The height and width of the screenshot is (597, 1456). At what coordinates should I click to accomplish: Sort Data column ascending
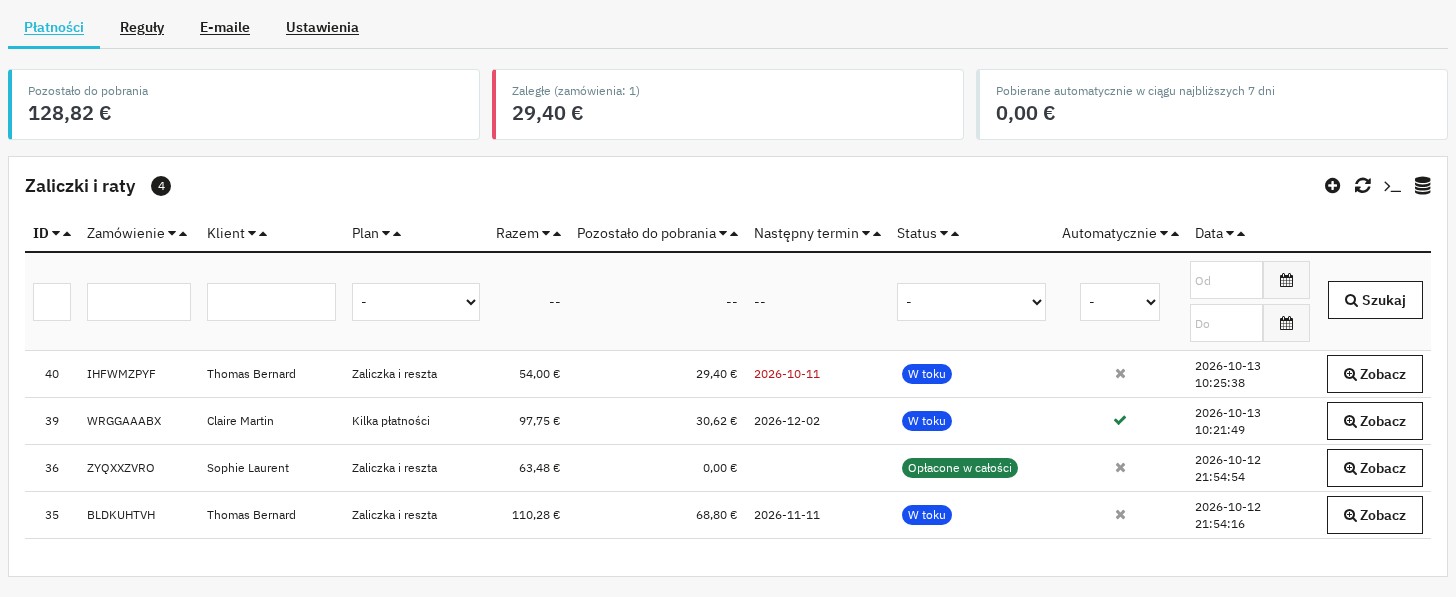point(1241,234)
